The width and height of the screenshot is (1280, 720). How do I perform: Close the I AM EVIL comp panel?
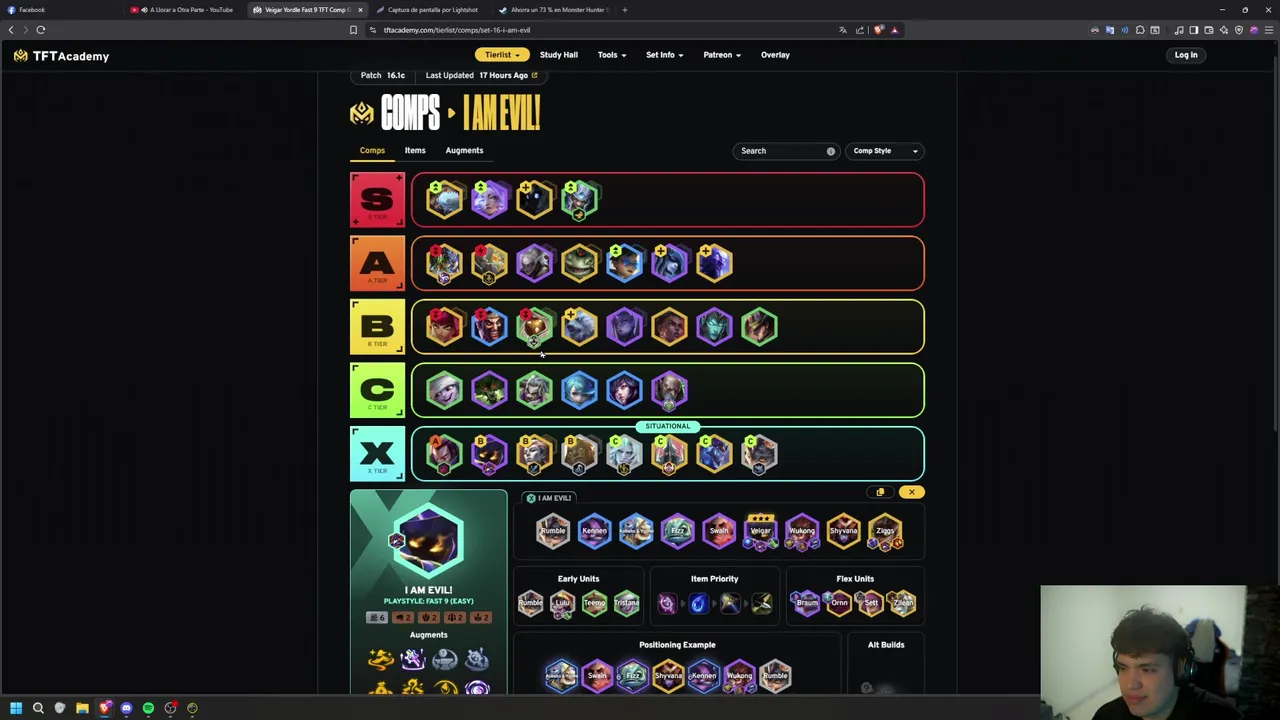(x=911, y=492)
